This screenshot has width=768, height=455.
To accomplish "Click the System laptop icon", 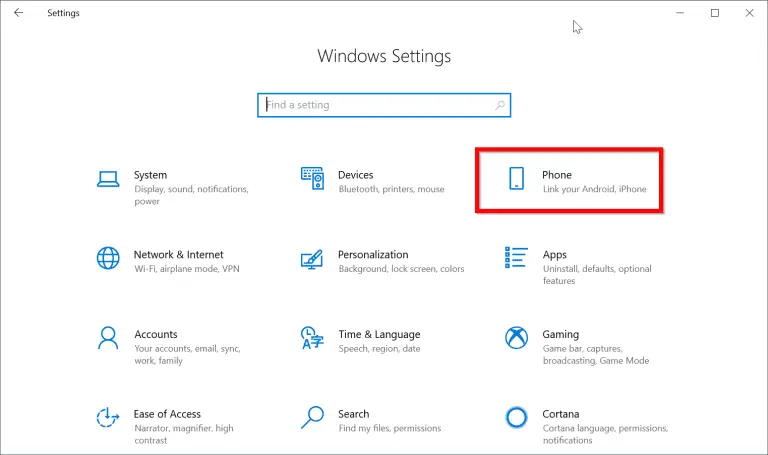I will pyautogui.click(x=108, y=179).
